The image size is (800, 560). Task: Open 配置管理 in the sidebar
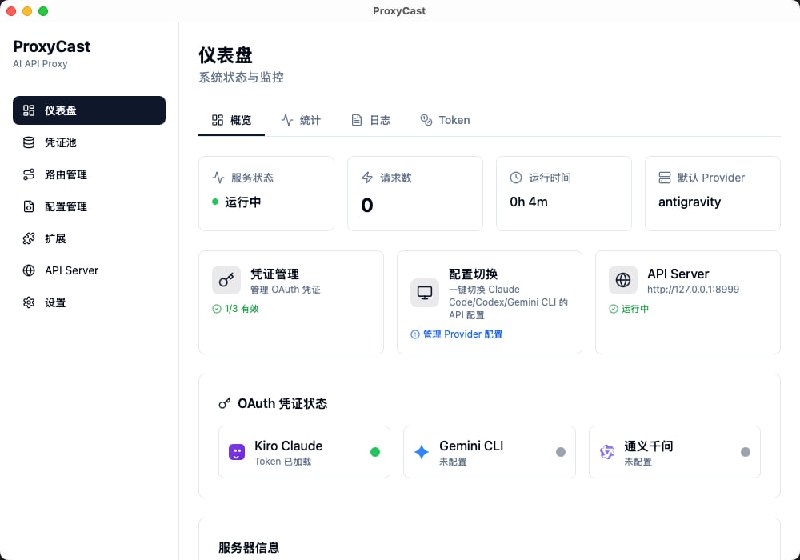[x=89, y=207]
